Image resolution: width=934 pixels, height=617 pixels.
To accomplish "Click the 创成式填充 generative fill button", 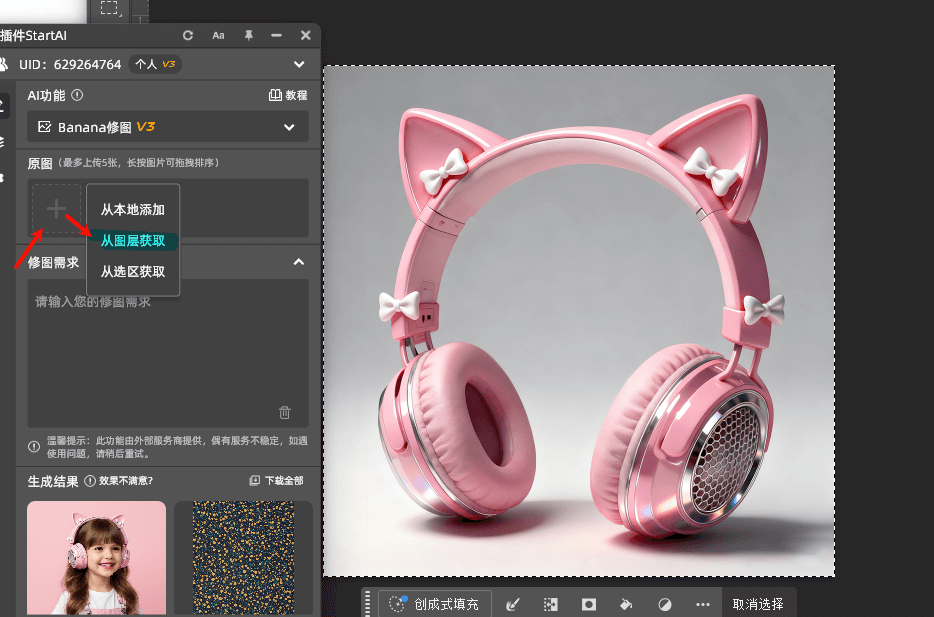I will pos(434,604).
